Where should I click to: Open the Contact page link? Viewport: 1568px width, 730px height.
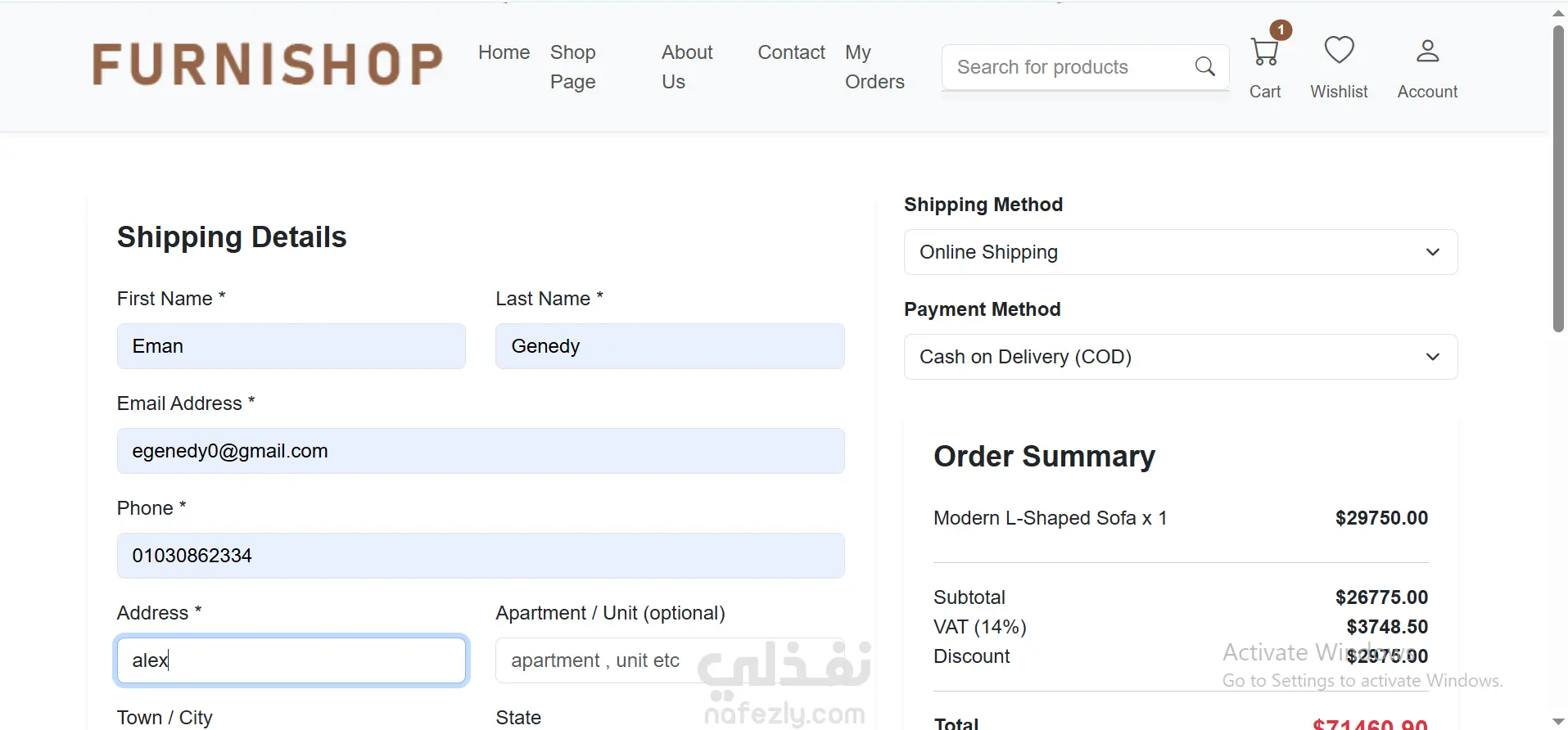791,52
